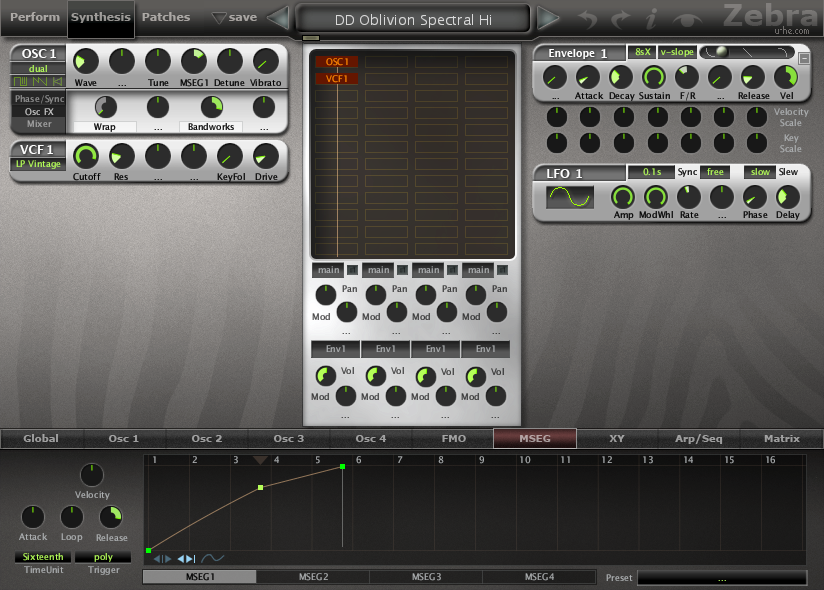824x590 pixels.
Task: Click the first lane 'Env1' selector
Action: point(335,349)
